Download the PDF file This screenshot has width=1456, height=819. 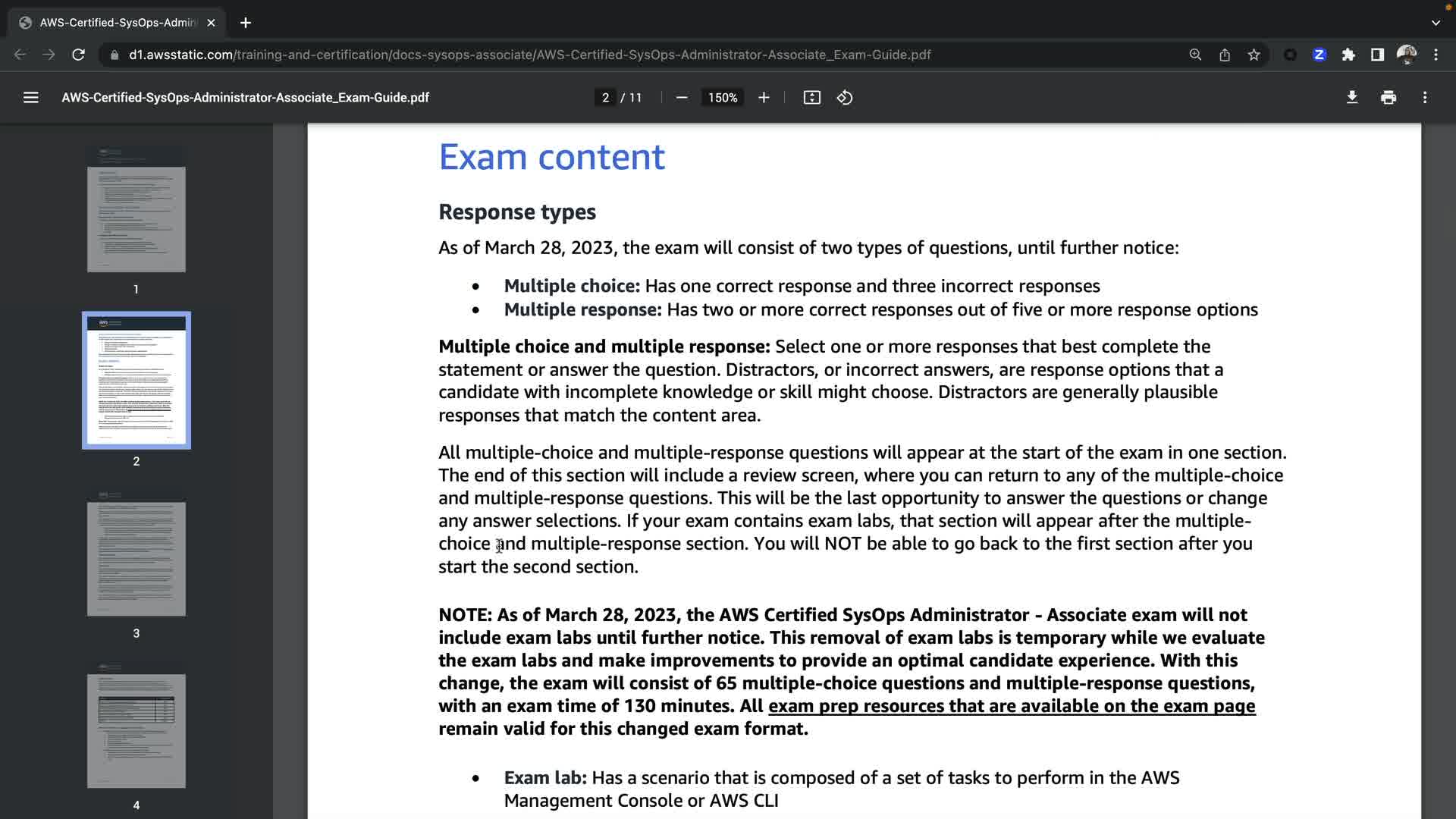tap(1351, 97)
